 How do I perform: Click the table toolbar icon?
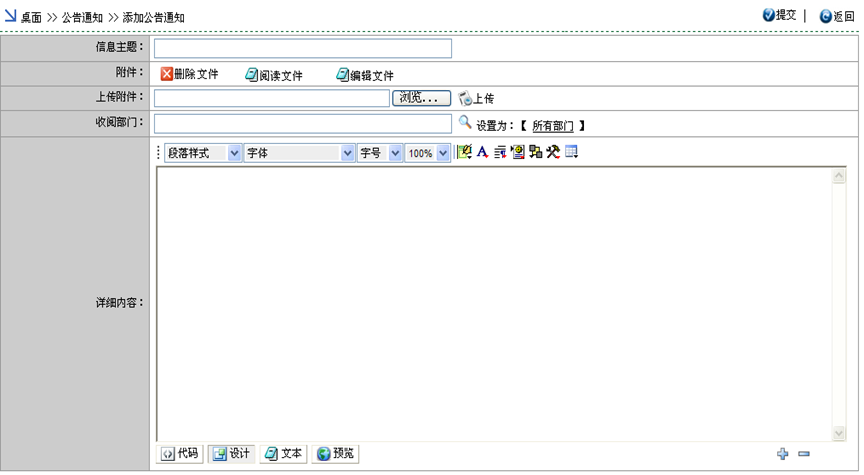(x=571, y=152)
